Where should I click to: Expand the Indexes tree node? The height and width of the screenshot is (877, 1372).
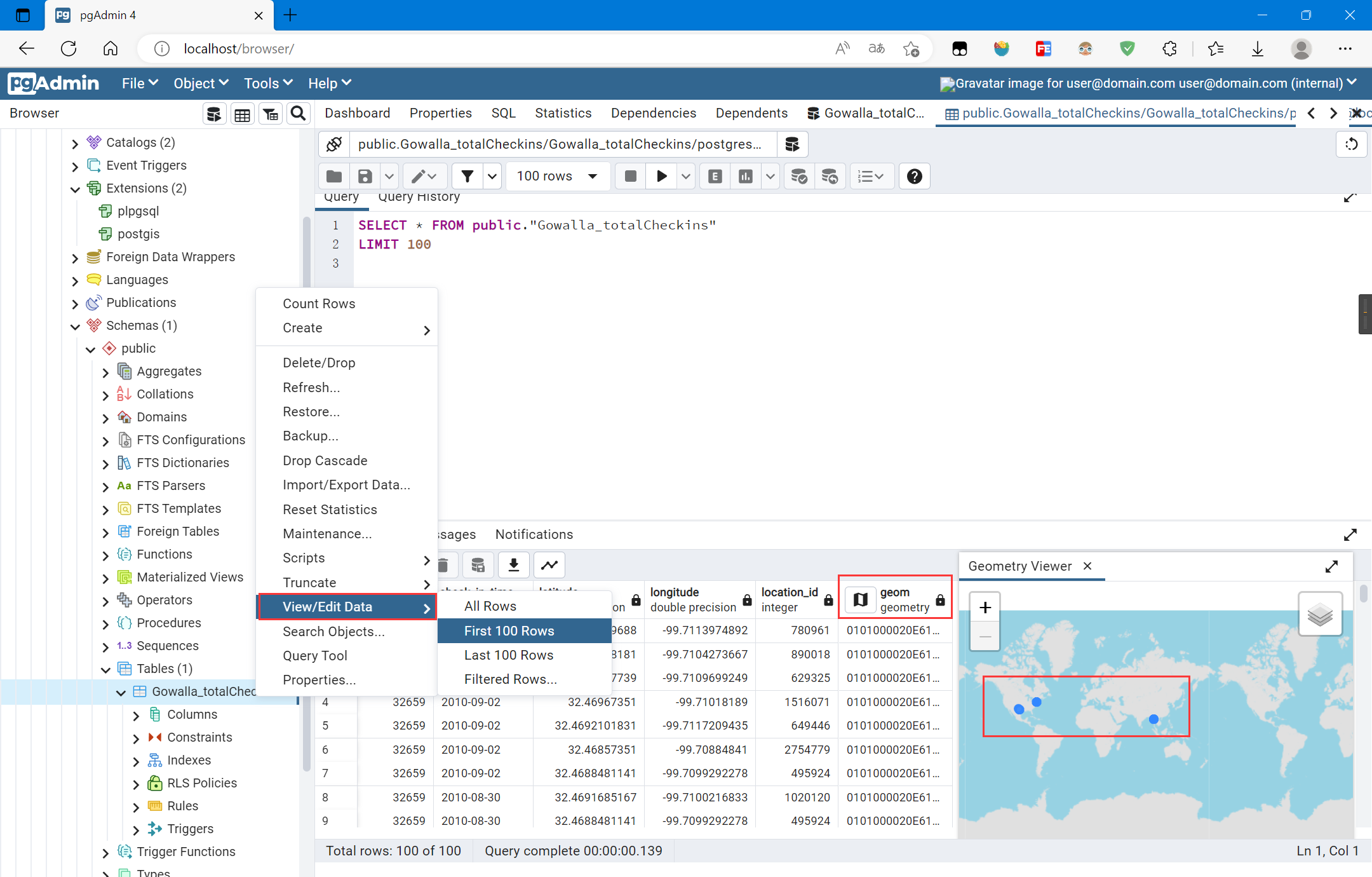136,761
